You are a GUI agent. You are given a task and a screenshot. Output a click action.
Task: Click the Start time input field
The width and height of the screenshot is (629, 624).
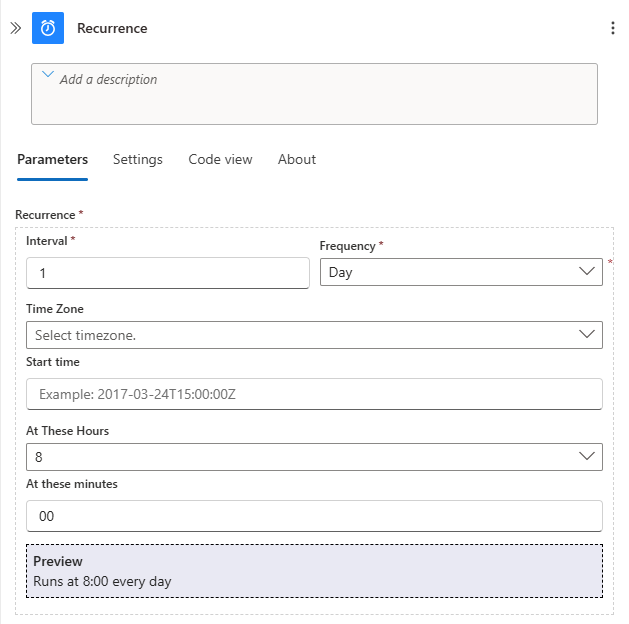pyautogui.click(x=314, y=394)
